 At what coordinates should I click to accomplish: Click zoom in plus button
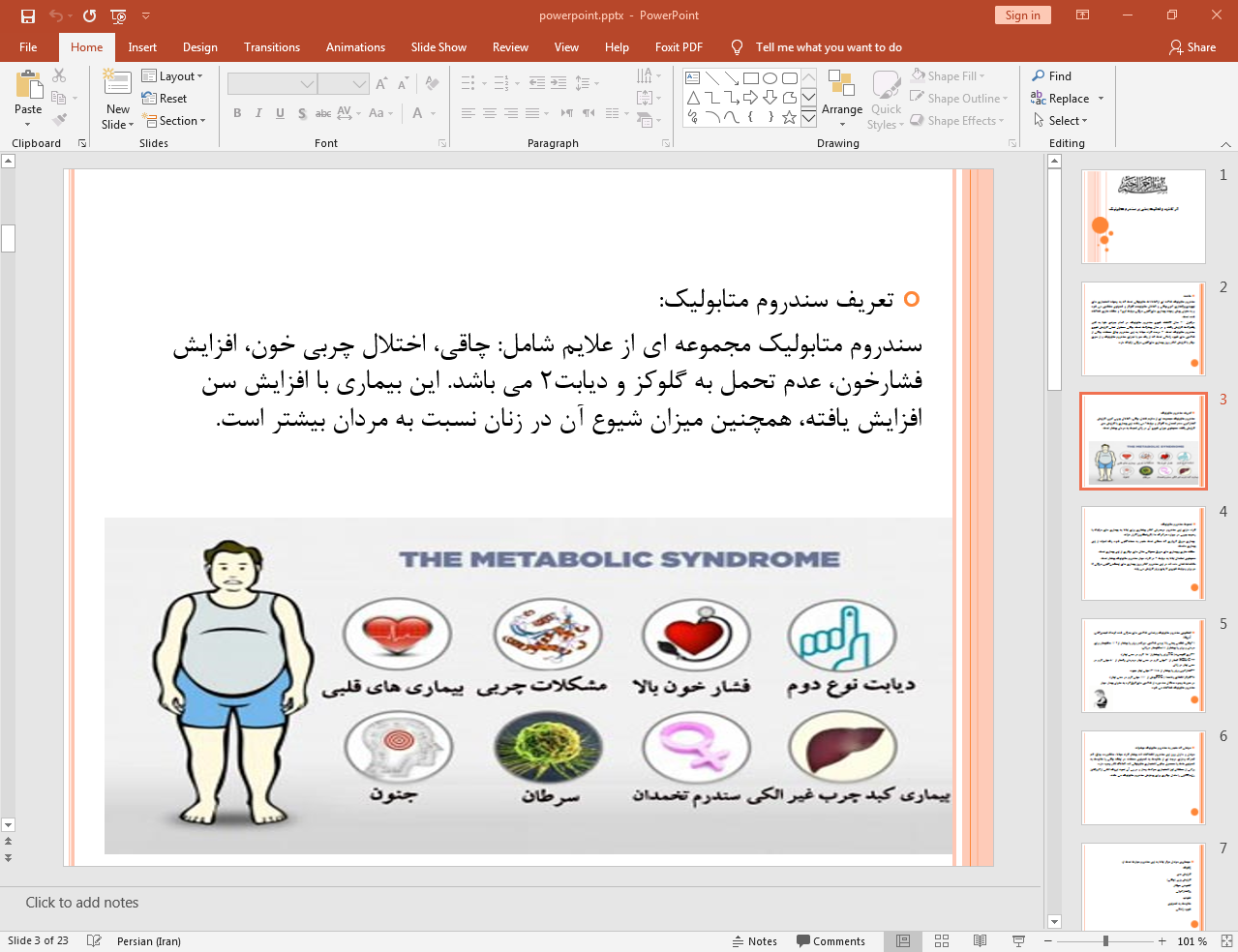pos(1163,941)
